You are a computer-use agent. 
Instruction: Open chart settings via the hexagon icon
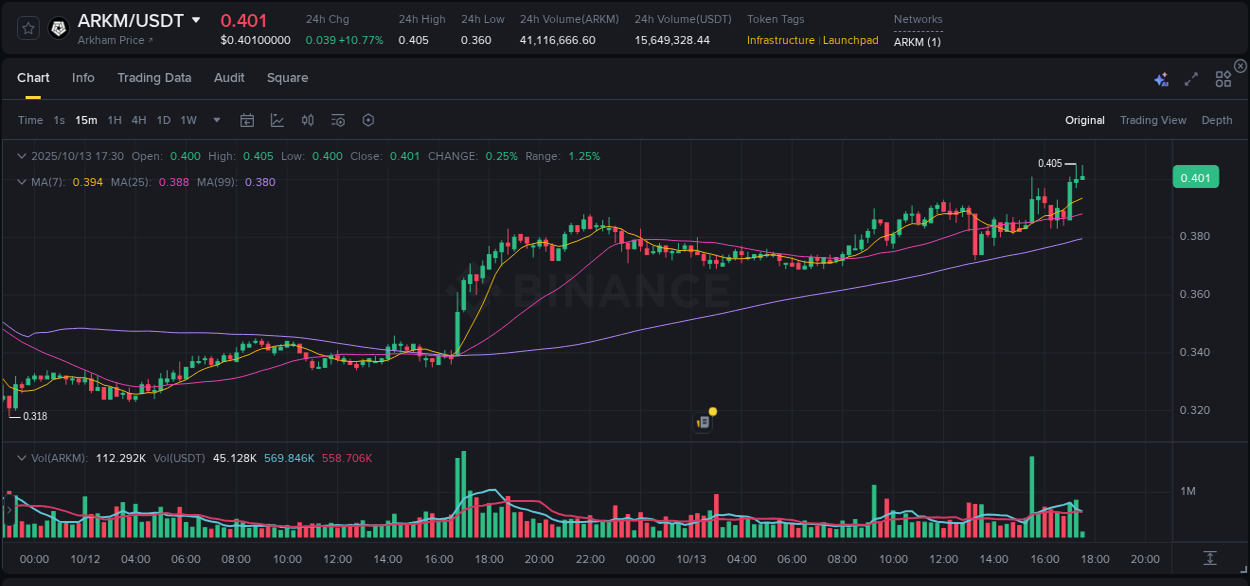(x=368, y=120)
